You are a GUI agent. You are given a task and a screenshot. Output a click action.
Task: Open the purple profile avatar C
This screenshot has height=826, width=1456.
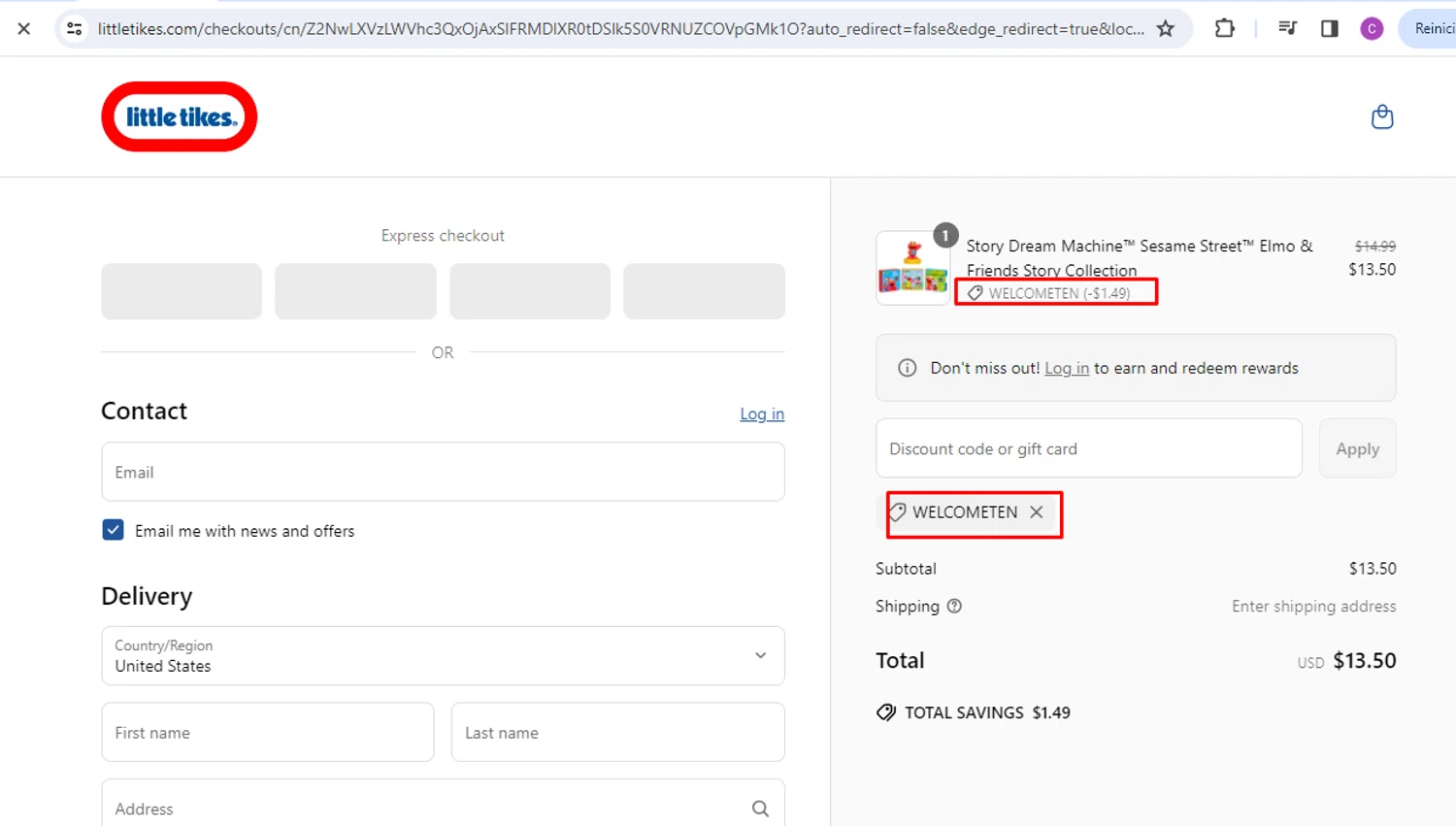coord(1372,29)
